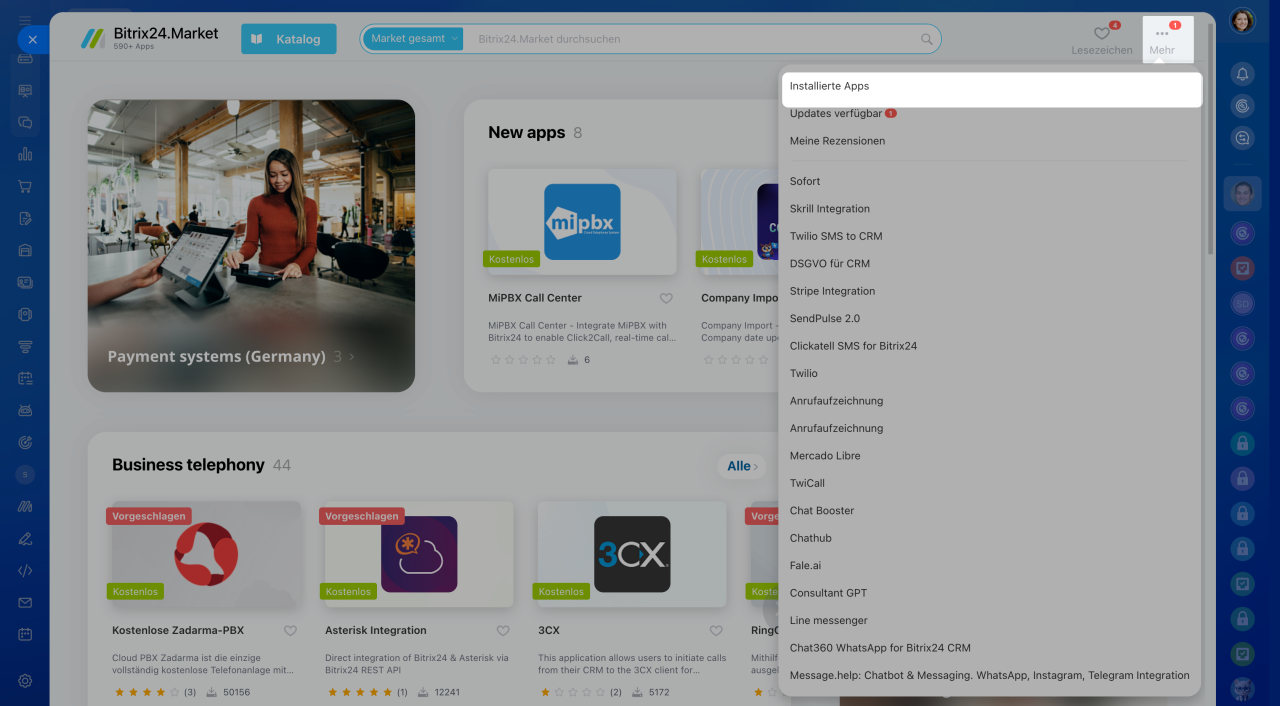Open the notifications bell in right sidebar
The image size is (1280, 706).
1243,74
